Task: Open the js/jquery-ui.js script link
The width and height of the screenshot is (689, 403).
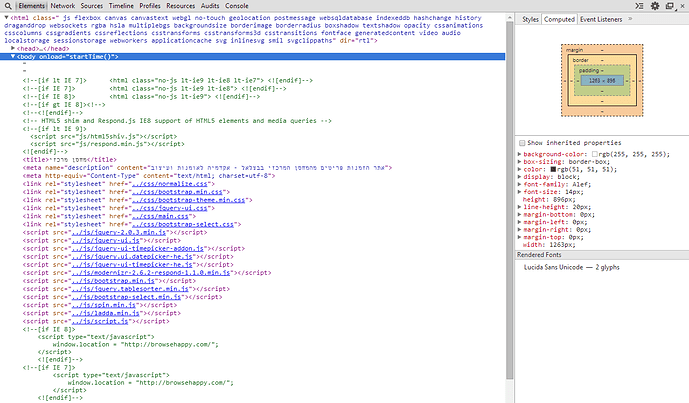Action: [x=105, y=240]
